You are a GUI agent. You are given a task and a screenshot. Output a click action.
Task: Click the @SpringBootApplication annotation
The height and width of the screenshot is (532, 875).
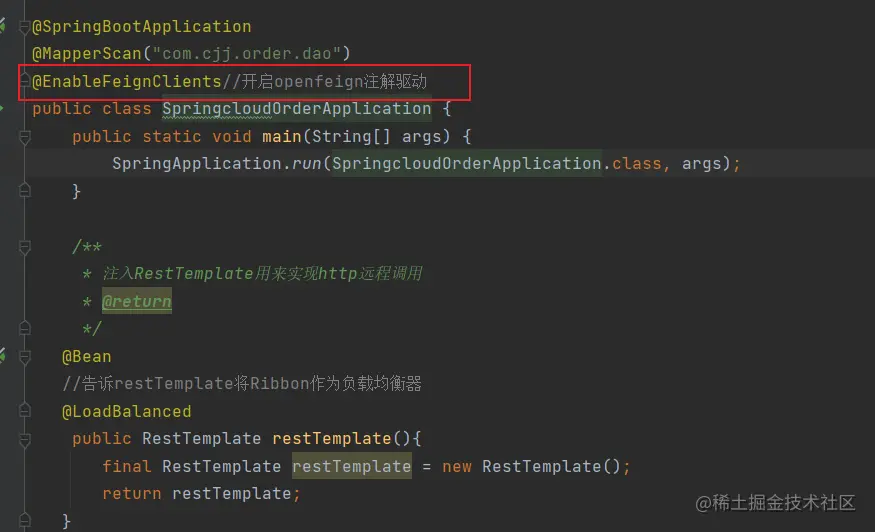(142, 27)
